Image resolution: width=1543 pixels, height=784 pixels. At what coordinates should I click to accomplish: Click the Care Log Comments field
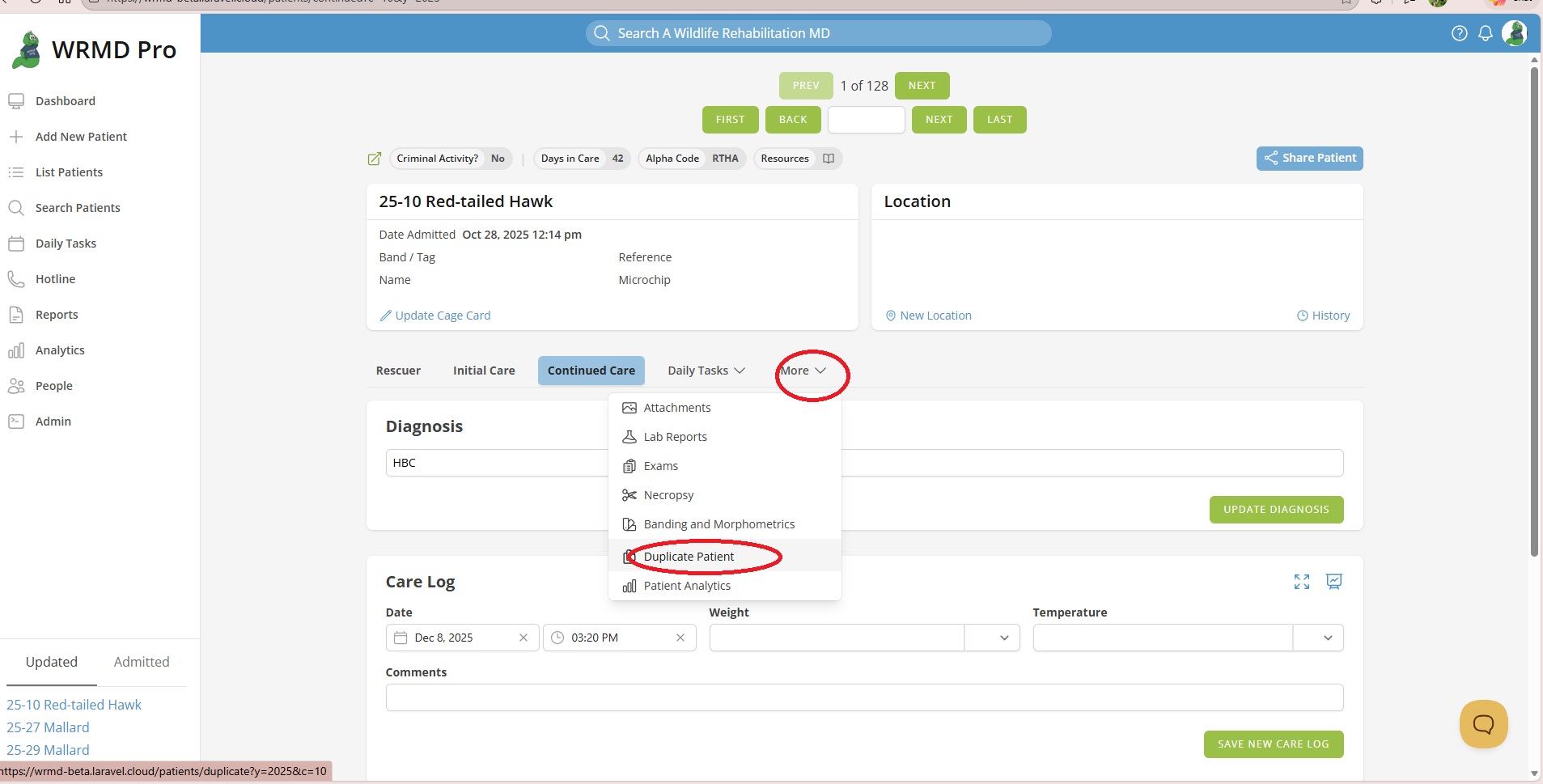(x=864, y=697)
